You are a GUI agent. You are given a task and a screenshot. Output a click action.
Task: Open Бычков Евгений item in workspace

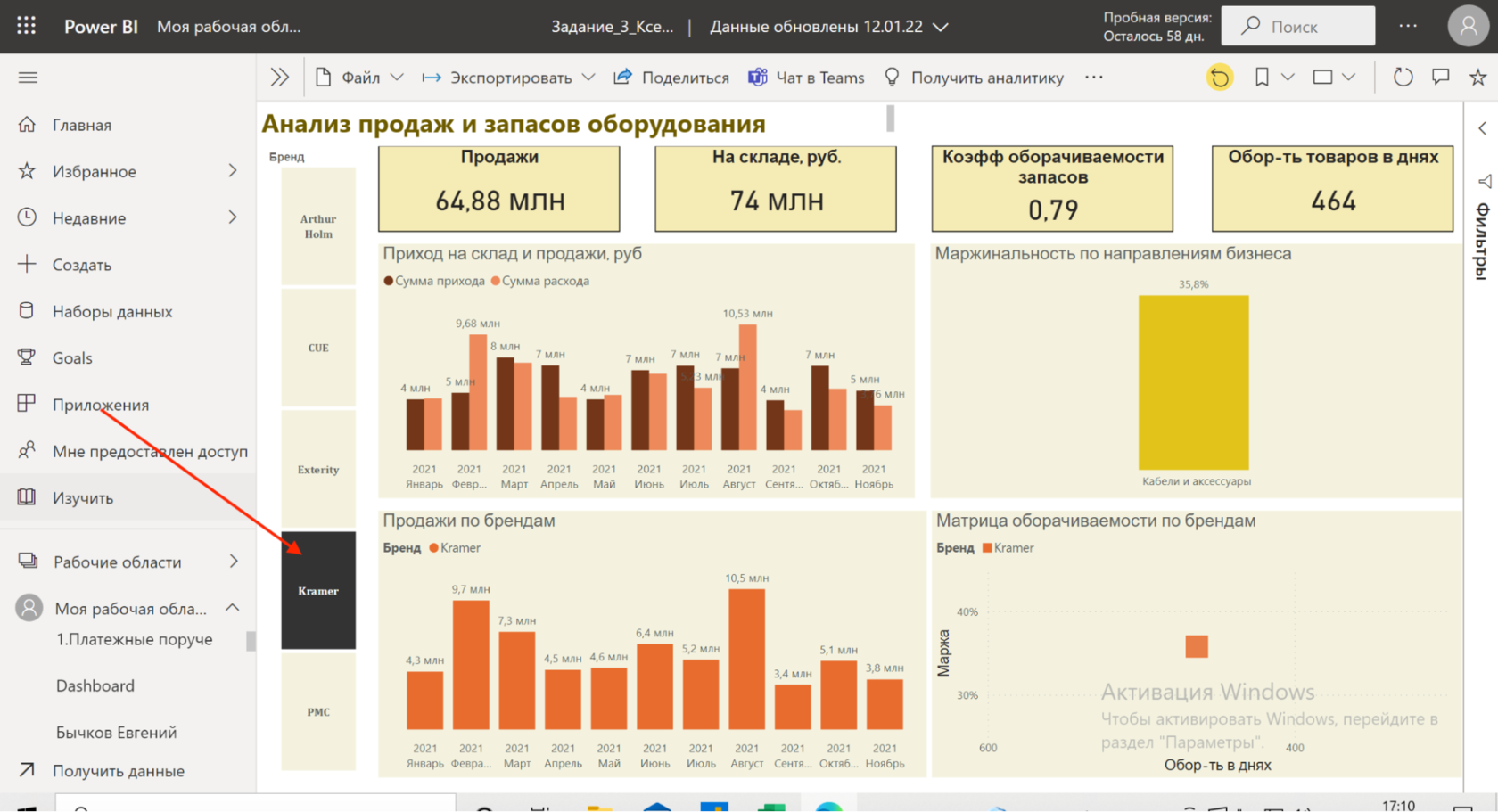(117, 732)
